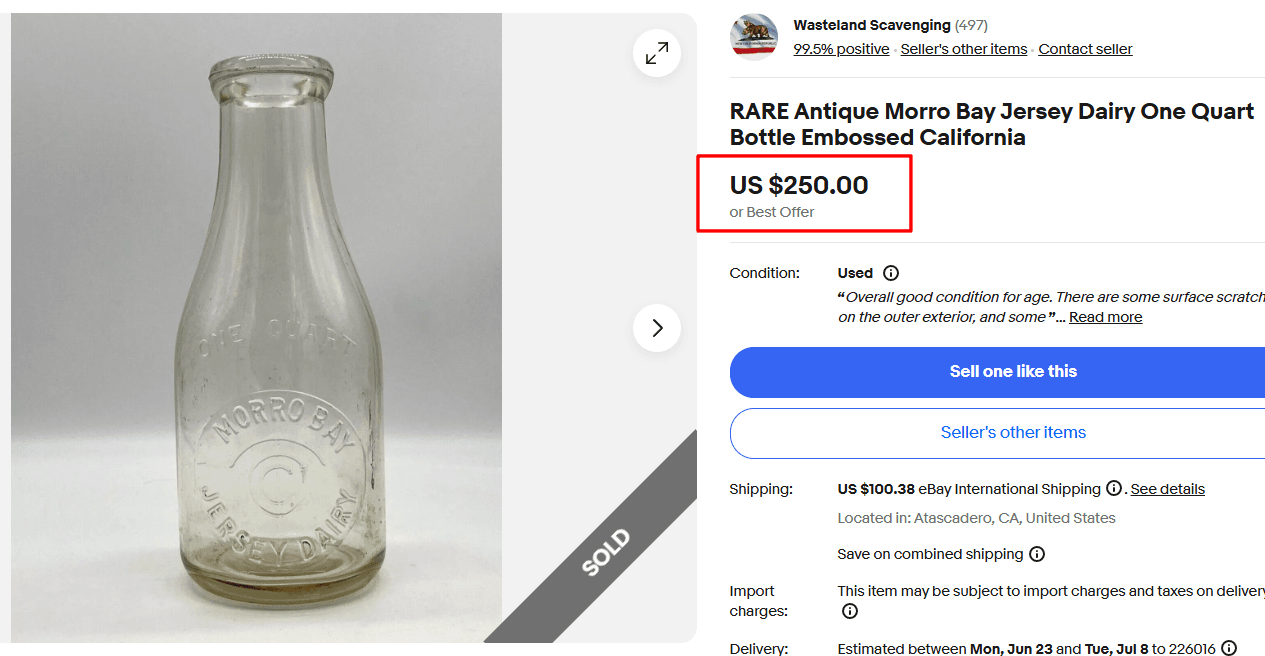Expand the condition description via Read more
This screenshot has width=1265, height=656.
pos(1104,317)
